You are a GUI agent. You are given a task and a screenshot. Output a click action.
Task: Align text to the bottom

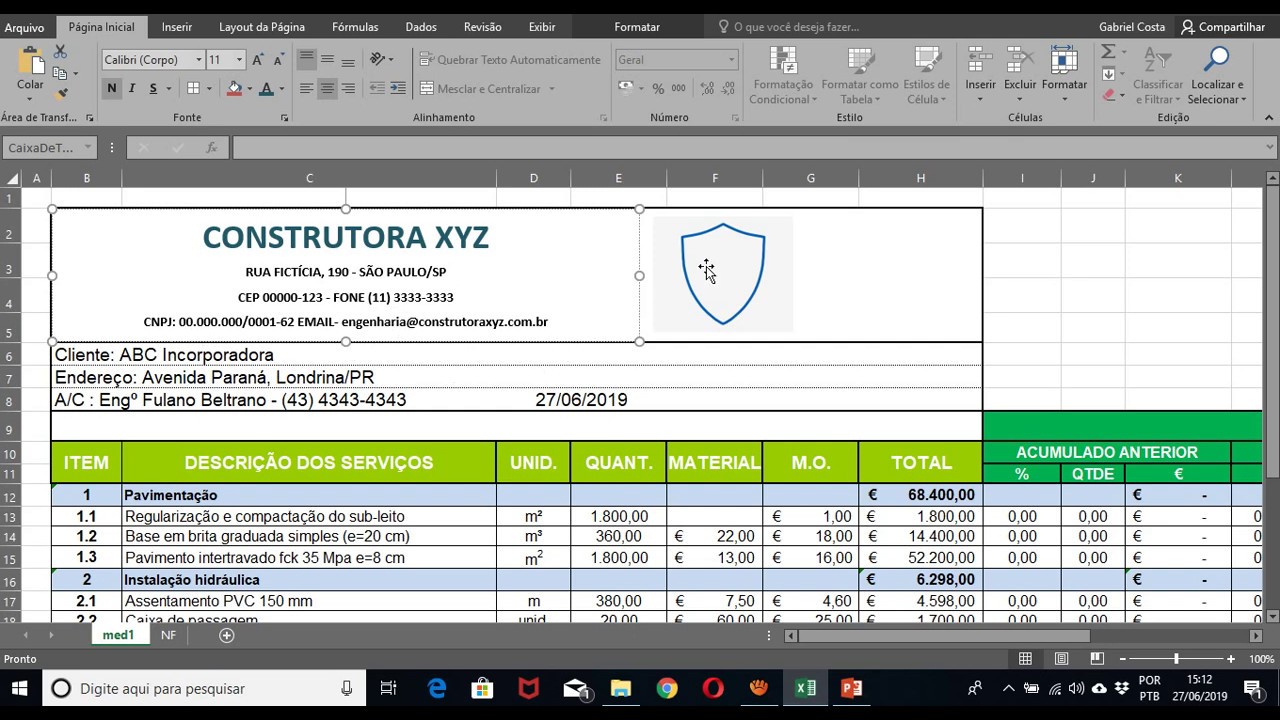tap(348, 60)
